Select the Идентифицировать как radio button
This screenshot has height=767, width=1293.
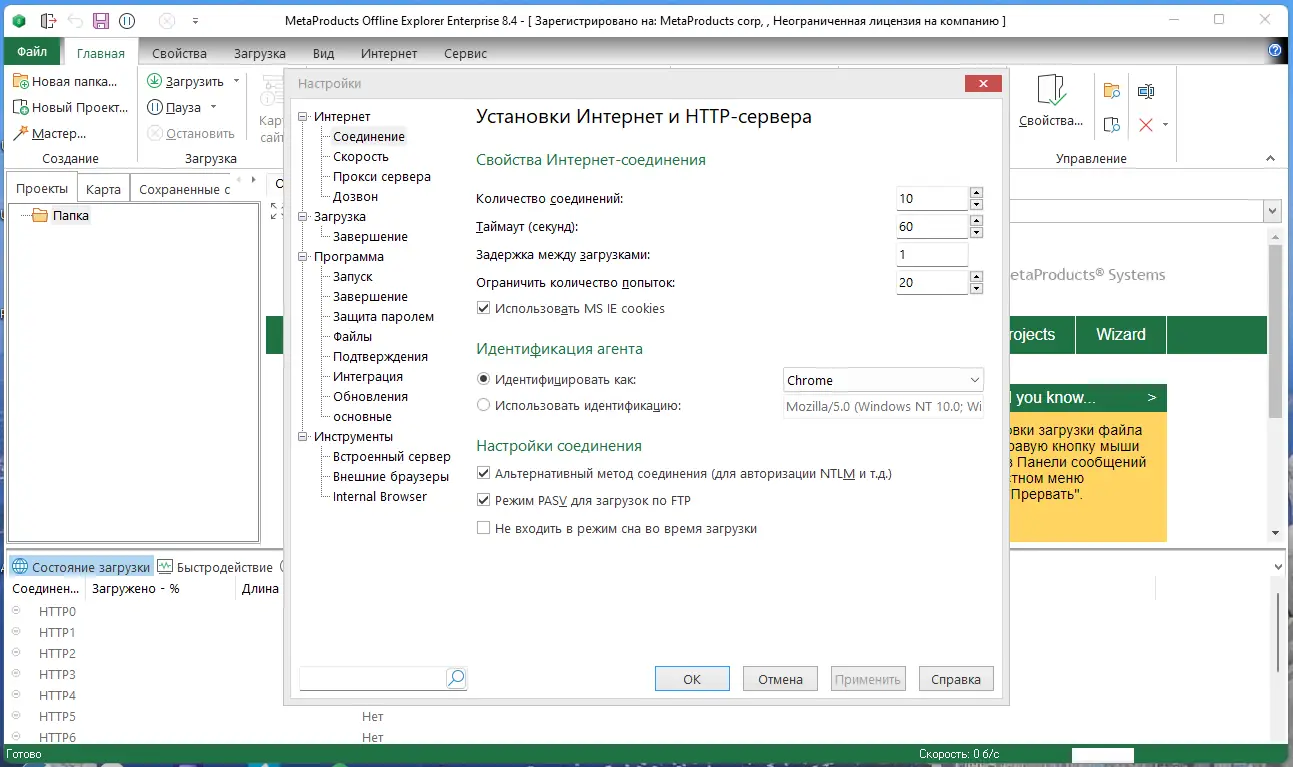click(484, 380)
